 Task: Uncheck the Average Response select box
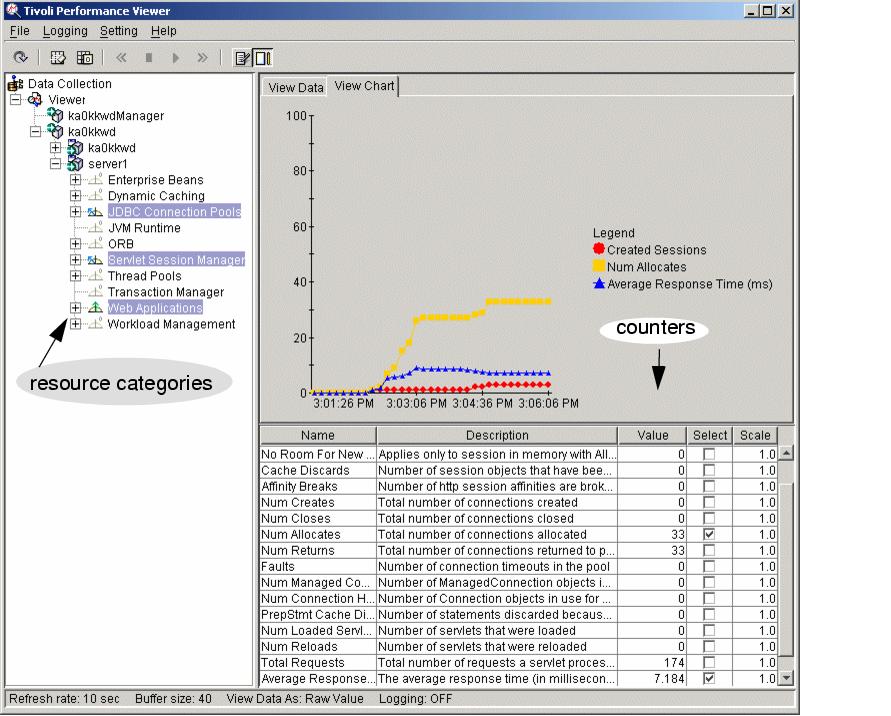click(709, 678)
